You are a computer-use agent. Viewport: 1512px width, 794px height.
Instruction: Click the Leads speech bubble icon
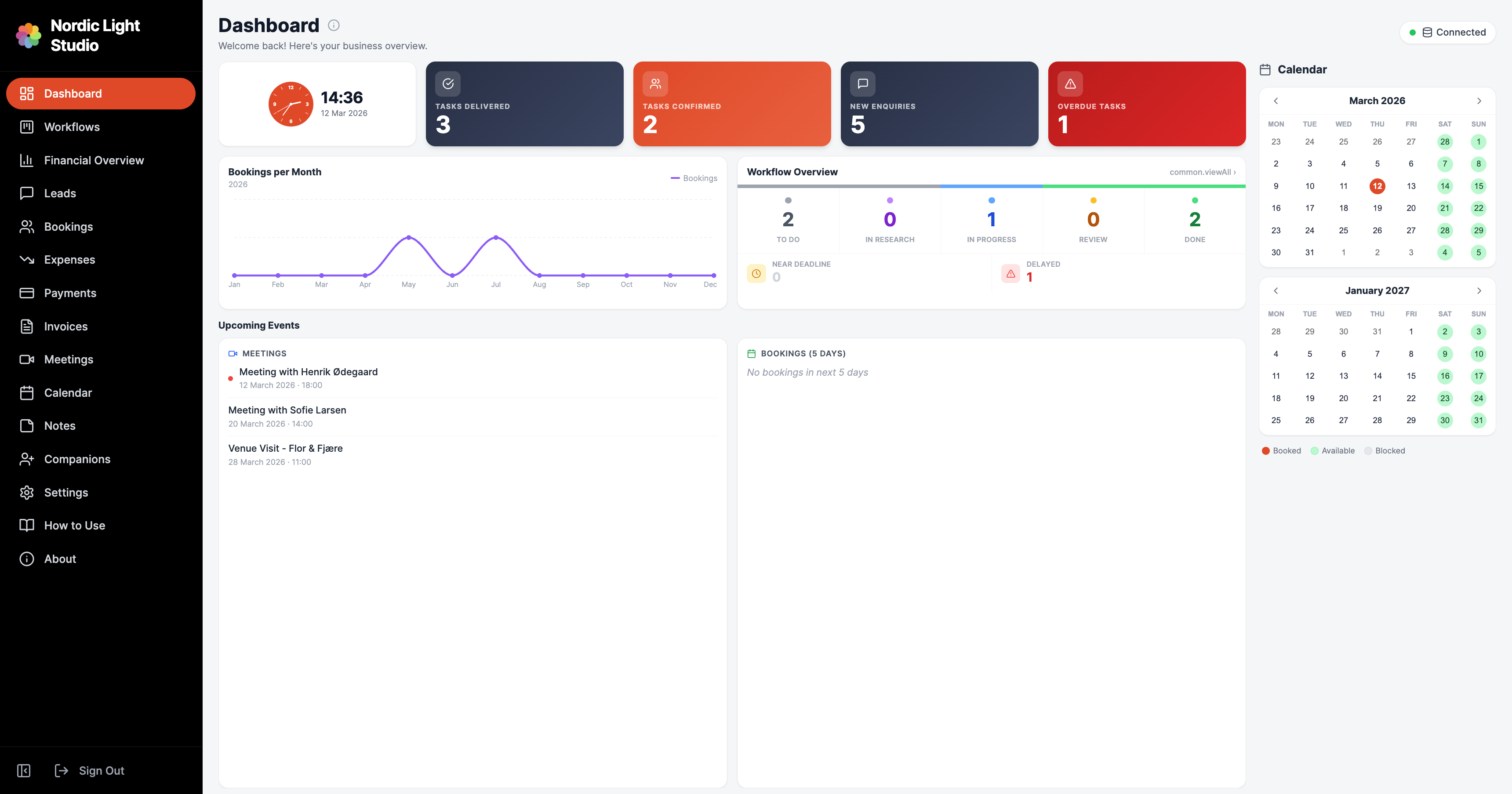click(x=27, y=193)
